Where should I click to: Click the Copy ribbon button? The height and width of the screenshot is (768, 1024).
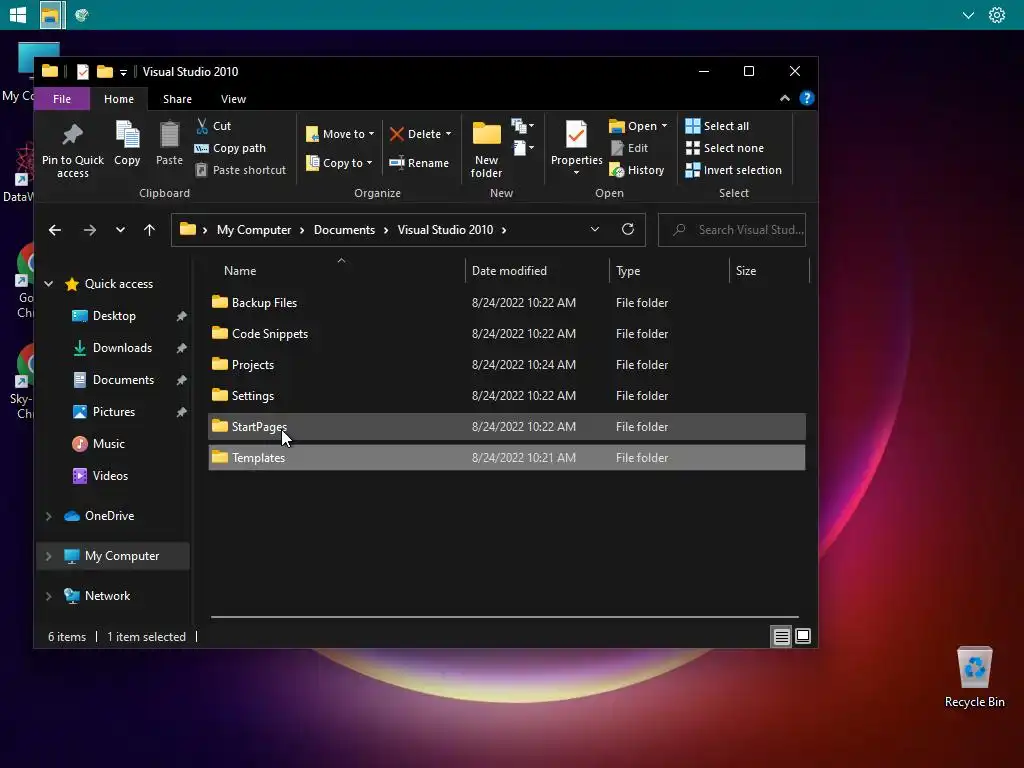(127, 143)
